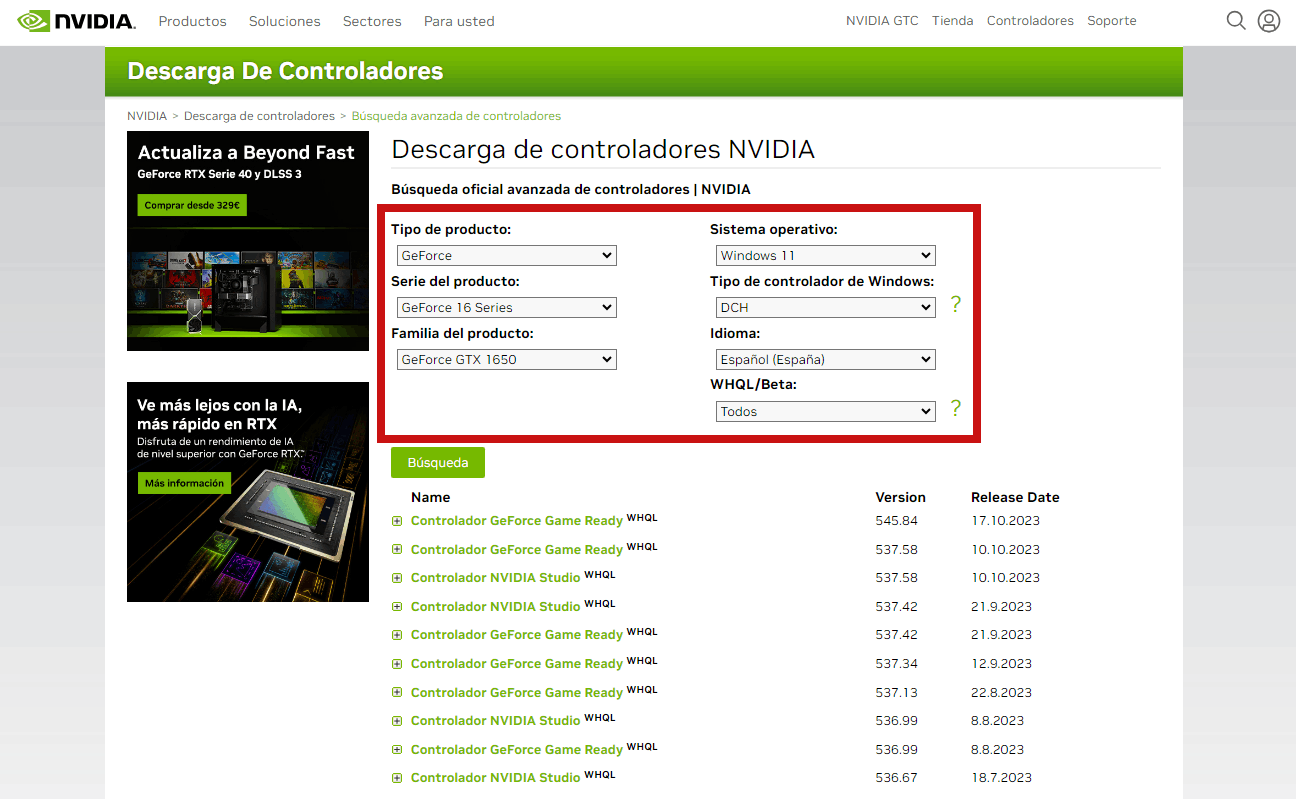Expand NVIDIA Studio row dated 10.10.2023
The height and width of the screenshot is (799, 1296).
point(397,577)
